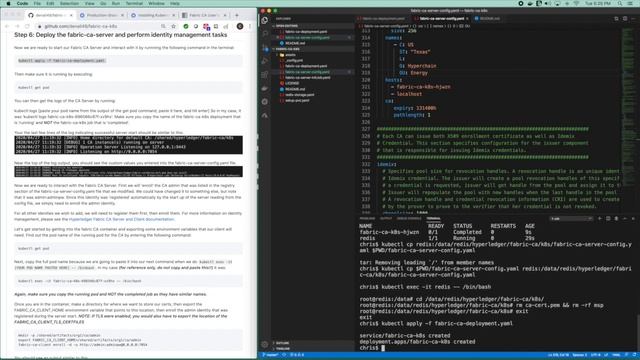The height and width of the screenshot is (360, 640).
Task: Open the editor More Actions icon
Action: [633, 18]
